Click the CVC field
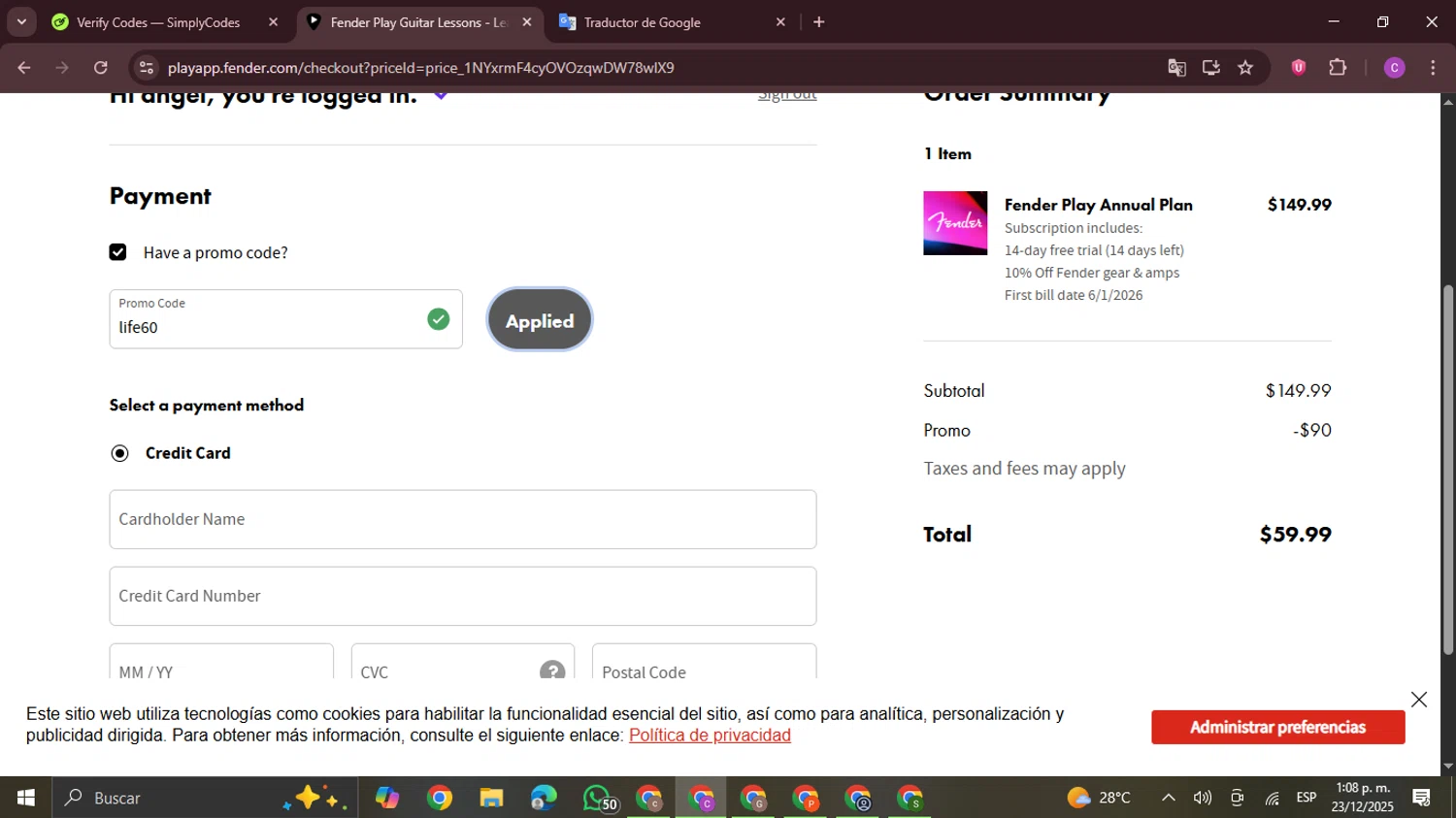The width and height of the screenshot is (1456, 818). (x=463, y=662)
